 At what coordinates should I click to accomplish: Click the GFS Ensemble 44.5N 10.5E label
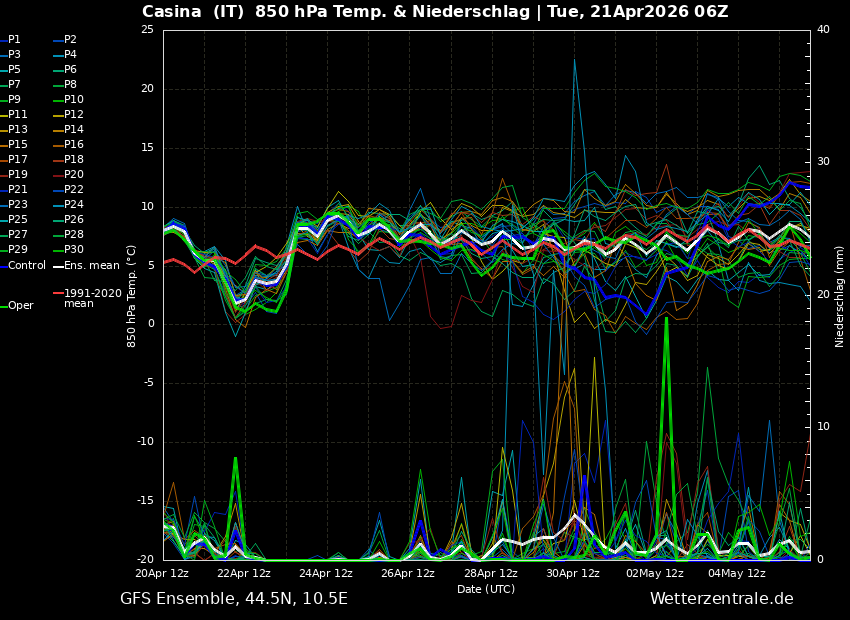(x=232, y=598)
